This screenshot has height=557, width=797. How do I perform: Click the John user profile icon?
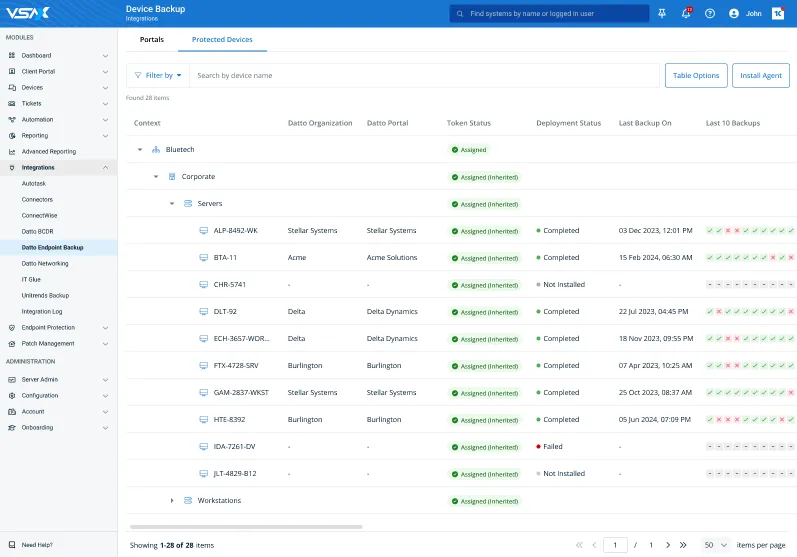[735, 14]
